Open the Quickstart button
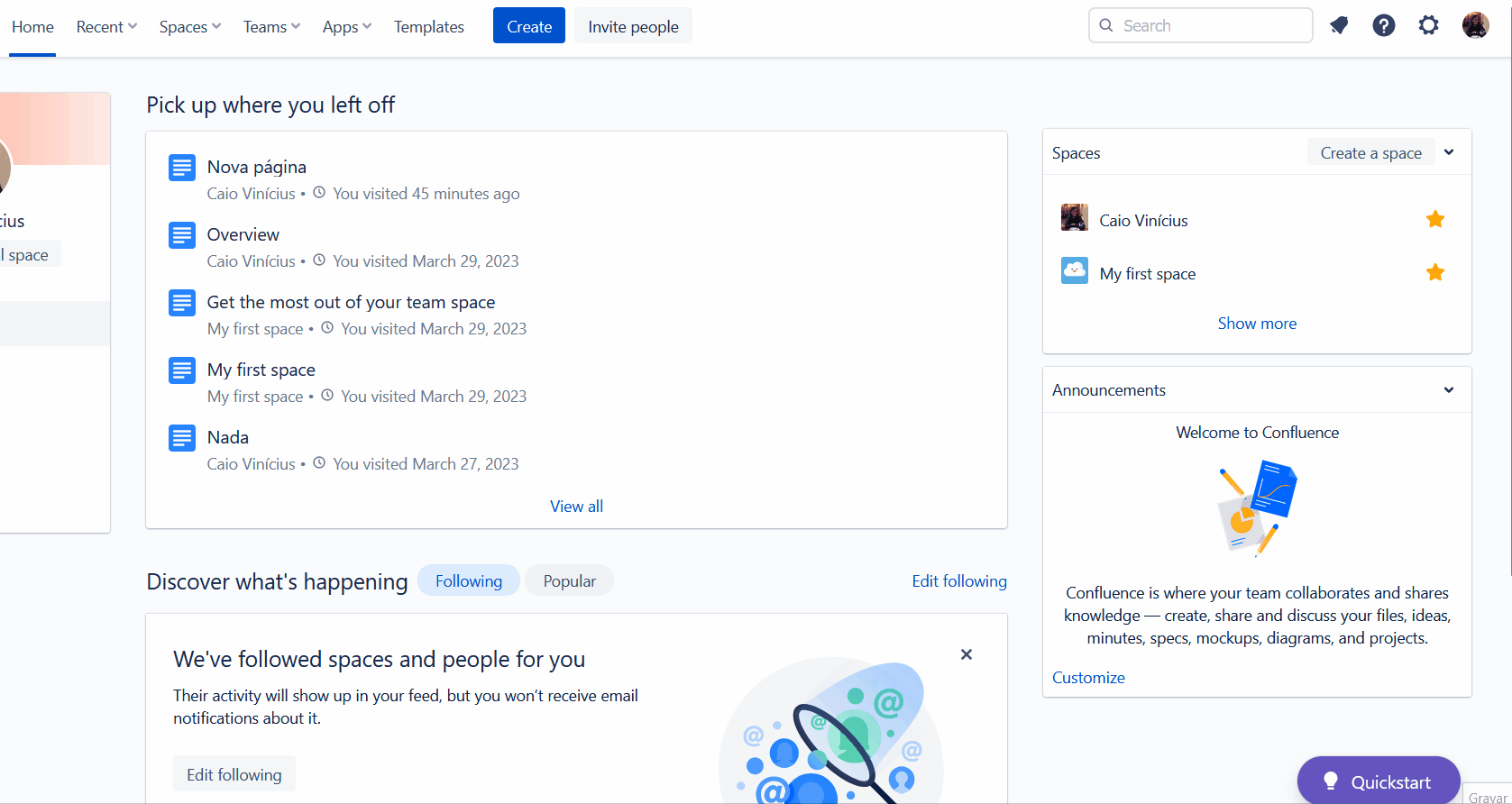 pos(1378,781)
